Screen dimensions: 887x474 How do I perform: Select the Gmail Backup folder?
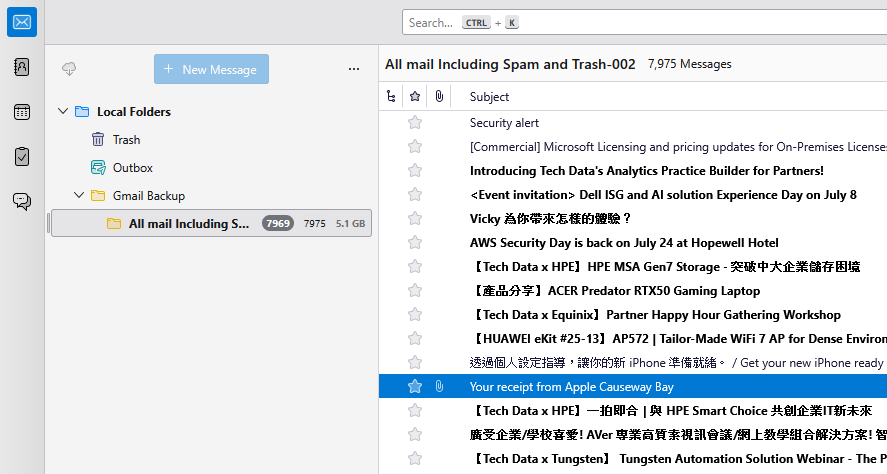(149, 196)
